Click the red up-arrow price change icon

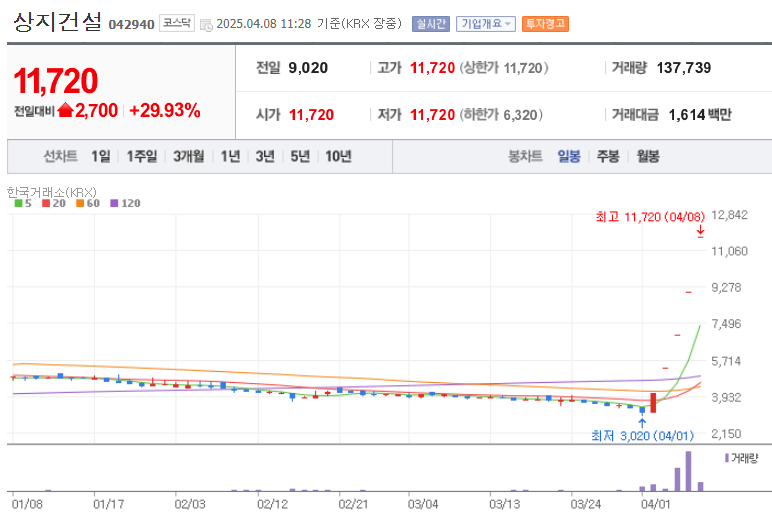[x=65, y=110]
